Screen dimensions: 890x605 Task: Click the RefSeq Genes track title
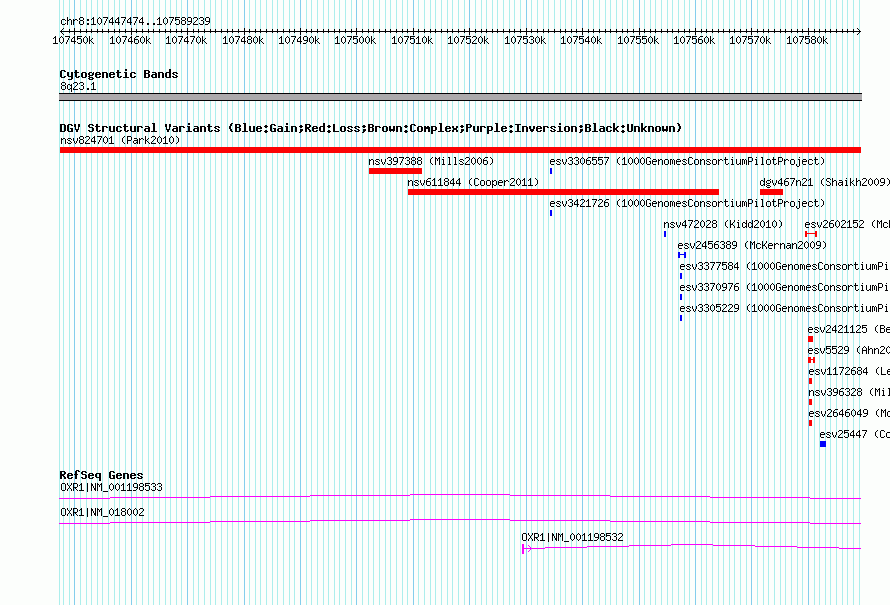tap(102, 475)
